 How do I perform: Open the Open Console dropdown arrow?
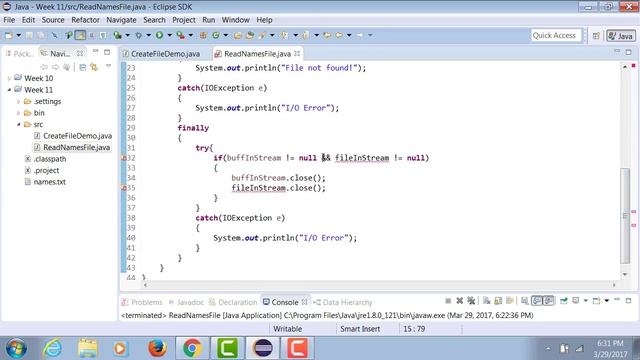pos(607,301)
